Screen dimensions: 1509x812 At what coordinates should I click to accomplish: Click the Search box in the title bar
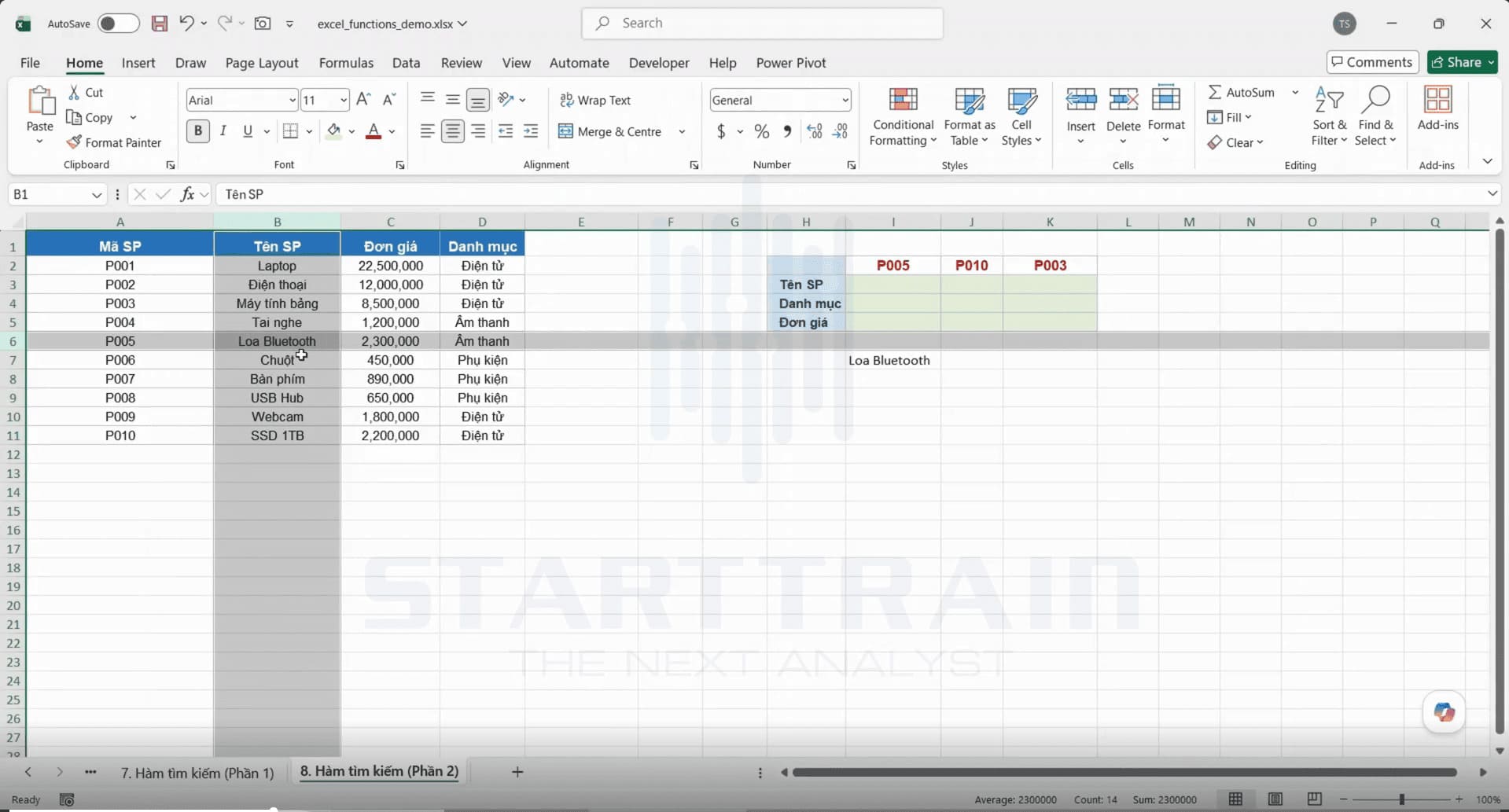coord(762,24)
